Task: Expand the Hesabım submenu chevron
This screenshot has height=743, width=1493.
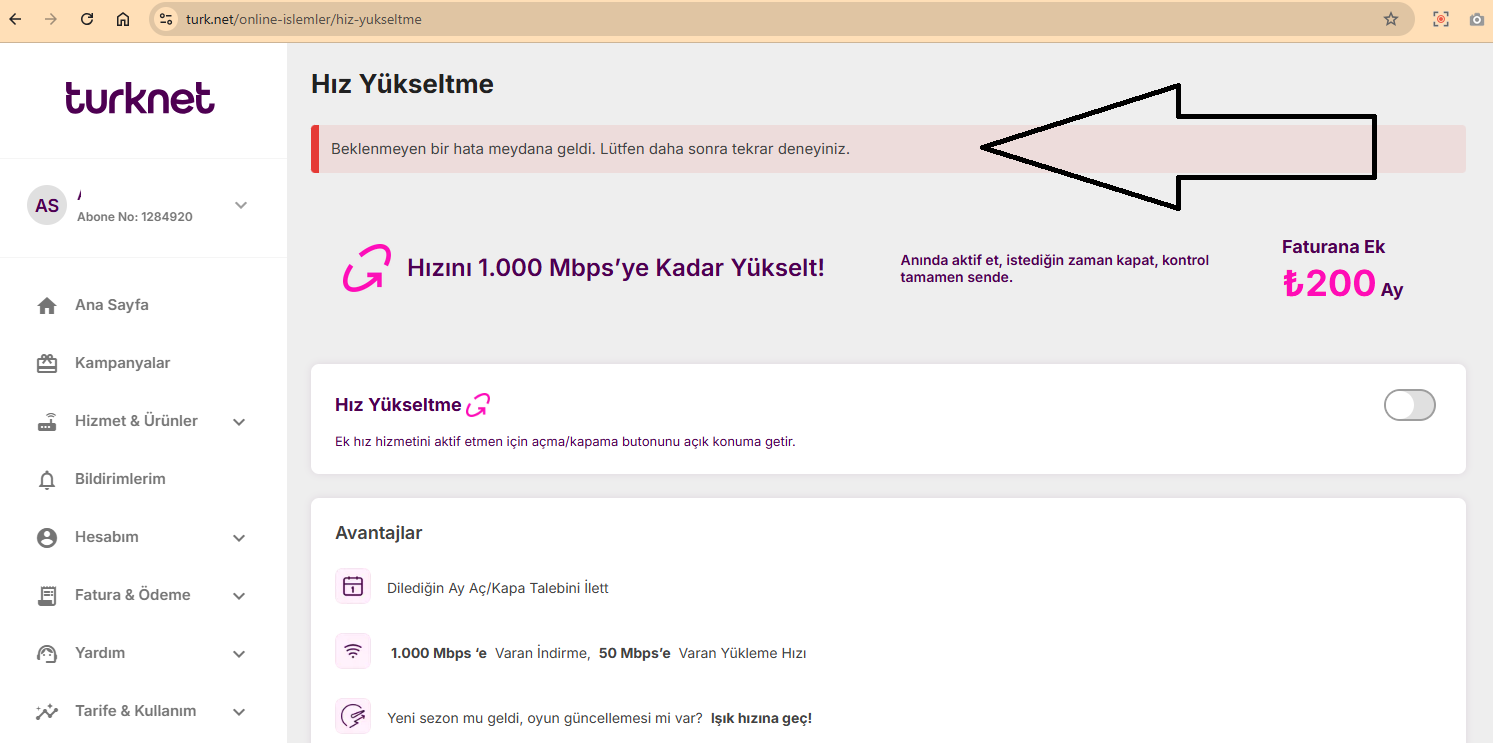Action: pos(239,538)
